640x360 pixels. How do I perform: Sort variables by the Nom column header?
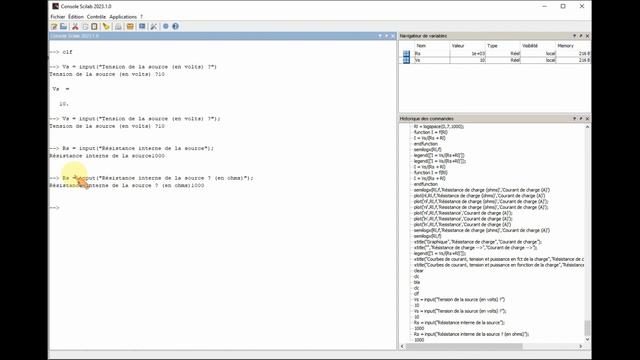coord(432,46)
